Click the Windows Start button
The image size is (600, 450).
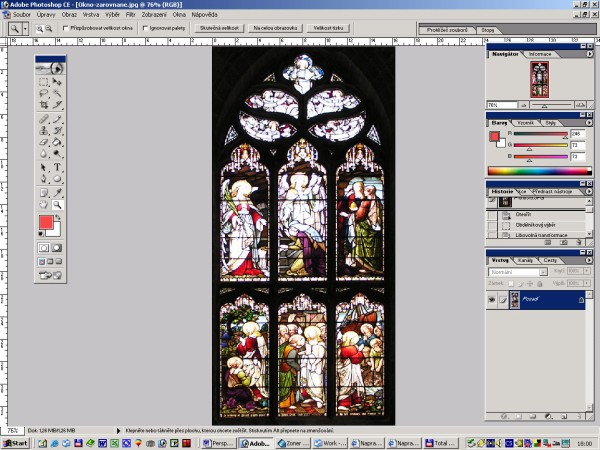15,442
